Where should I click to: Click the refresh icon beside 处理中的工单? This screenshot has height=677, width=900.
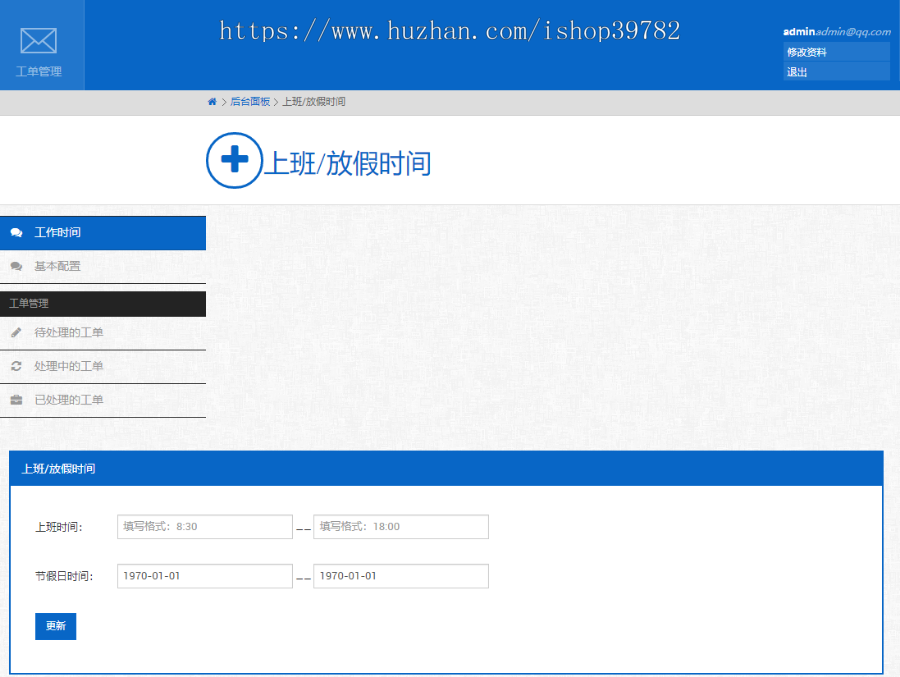tap(16, 366)
